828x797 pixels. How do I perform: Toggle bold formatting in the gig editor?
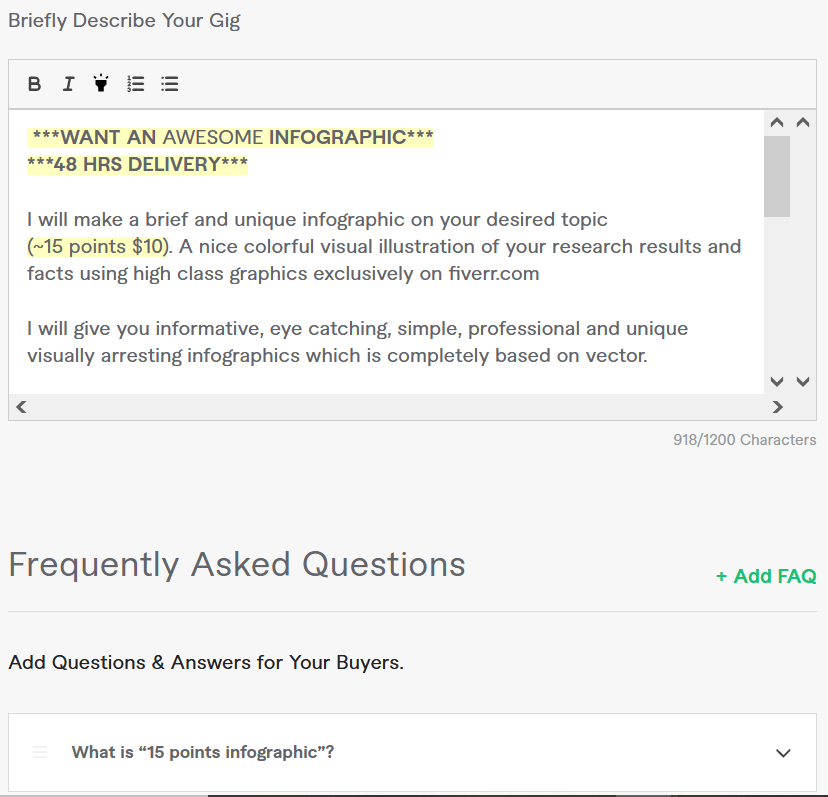pos(34,84)
